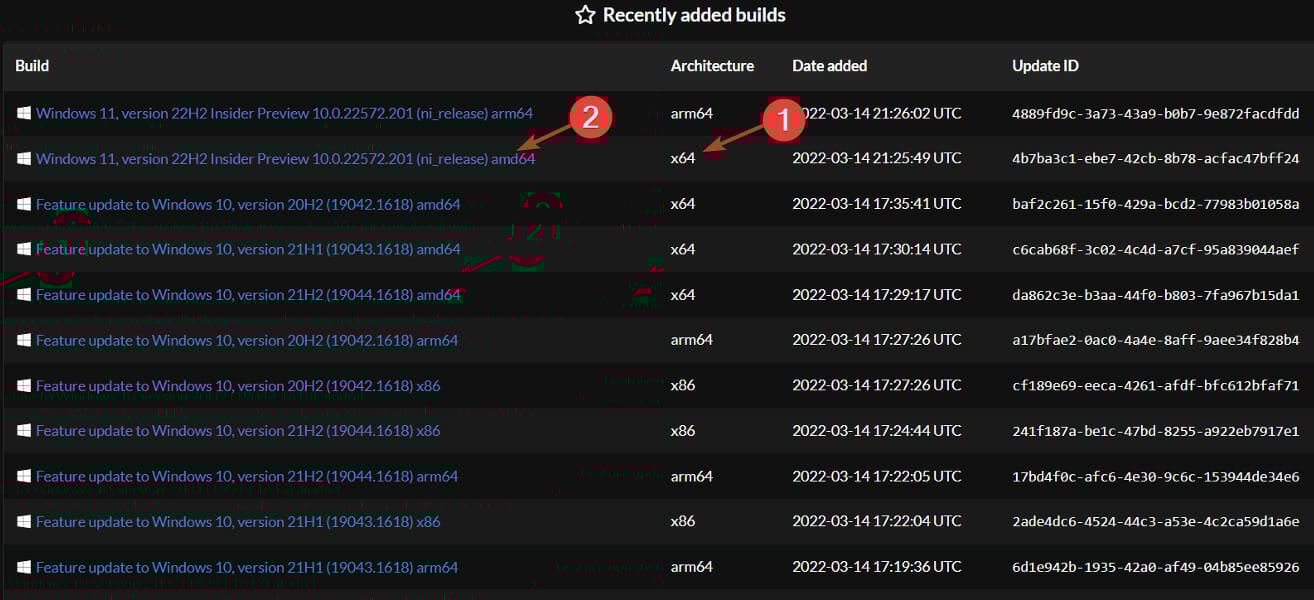1314x600 pixels.
Task: Open Feature update Windows 10 21H1 (19043.1618) amd64
Action: click(x=248, y=249)
